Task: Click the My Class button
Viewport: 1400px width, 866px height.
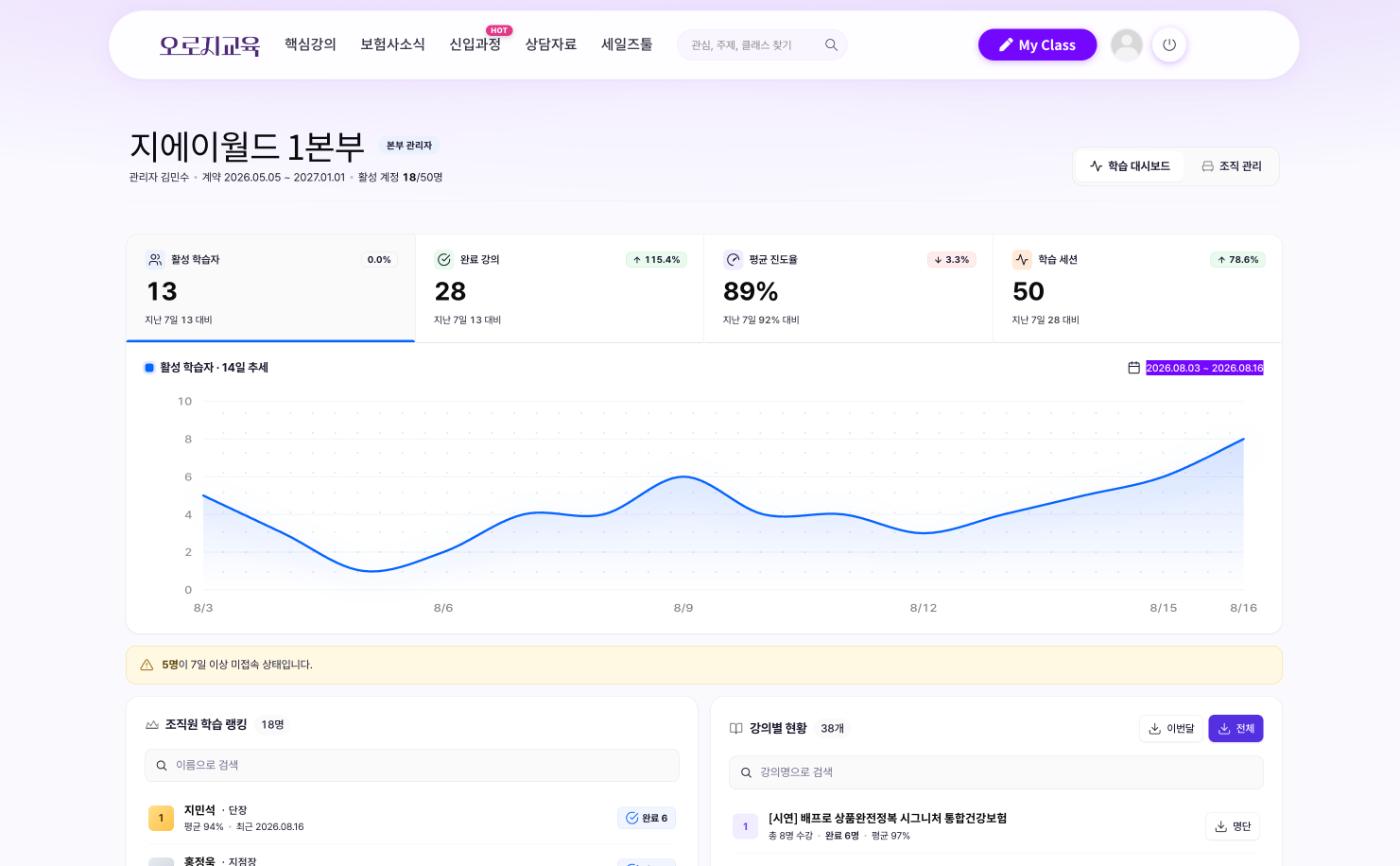Action: pyautogui.click(x=1037, y=45)
